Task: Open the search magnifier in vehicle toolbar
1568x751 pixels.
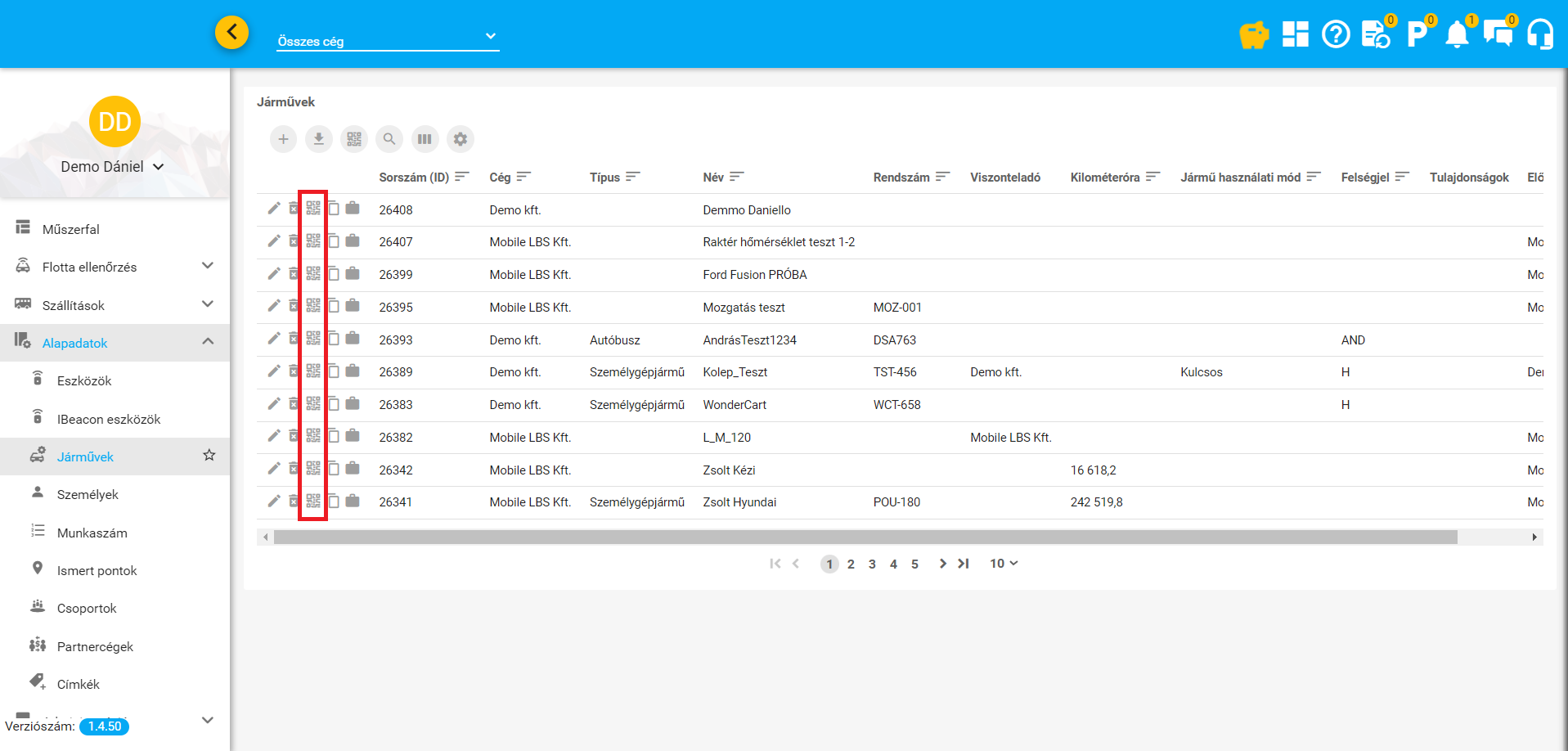Action: [389, 139]
